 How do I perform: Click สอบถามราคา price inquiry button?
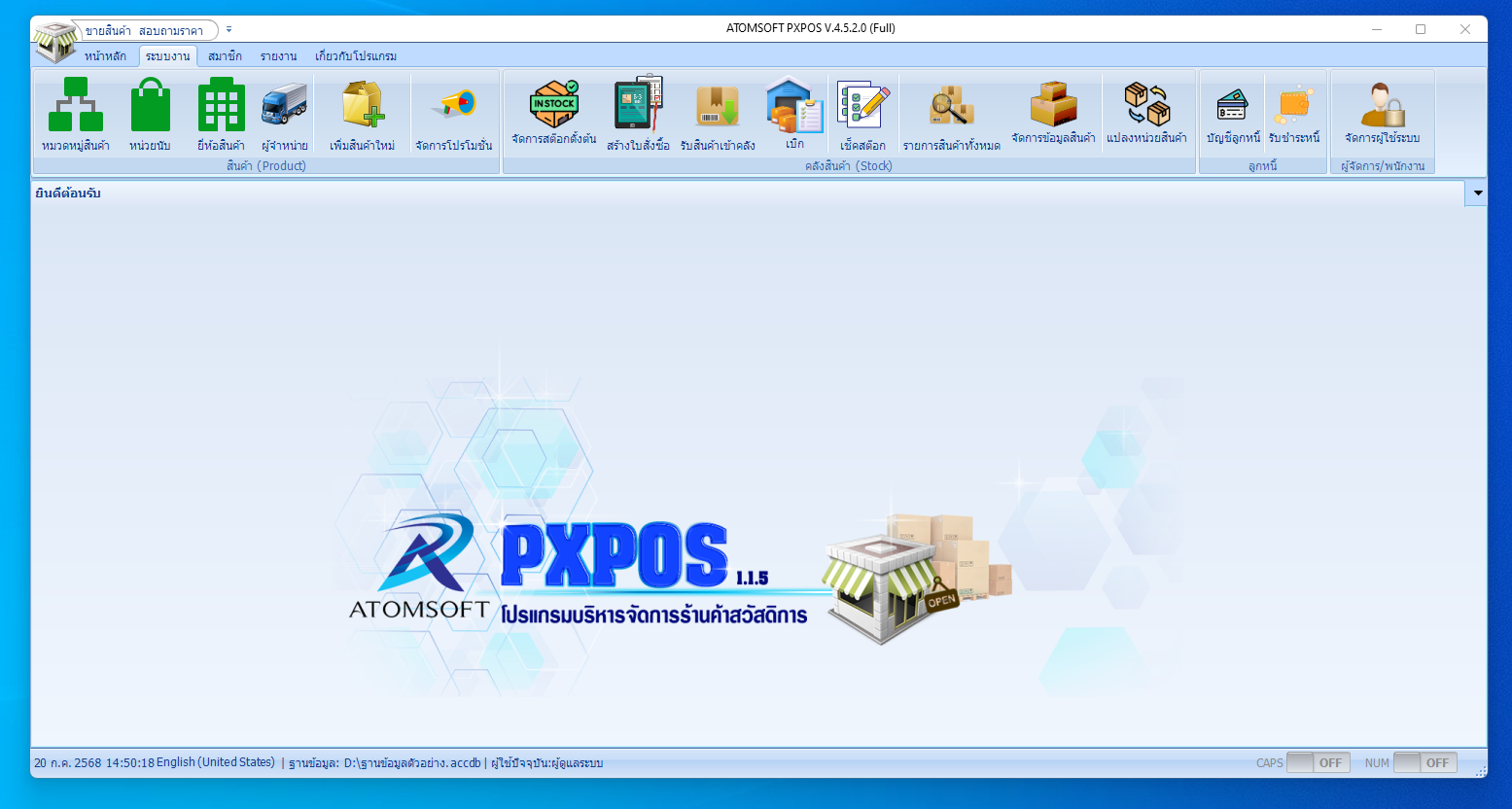[171, 31]
